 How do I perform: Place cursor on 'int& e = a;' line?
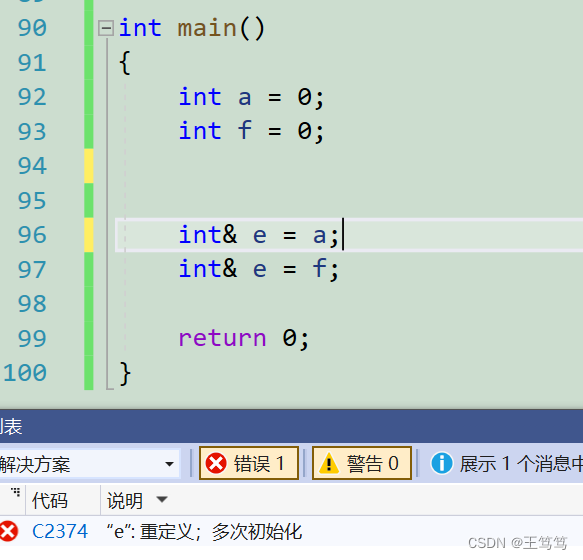pos(258,235)
